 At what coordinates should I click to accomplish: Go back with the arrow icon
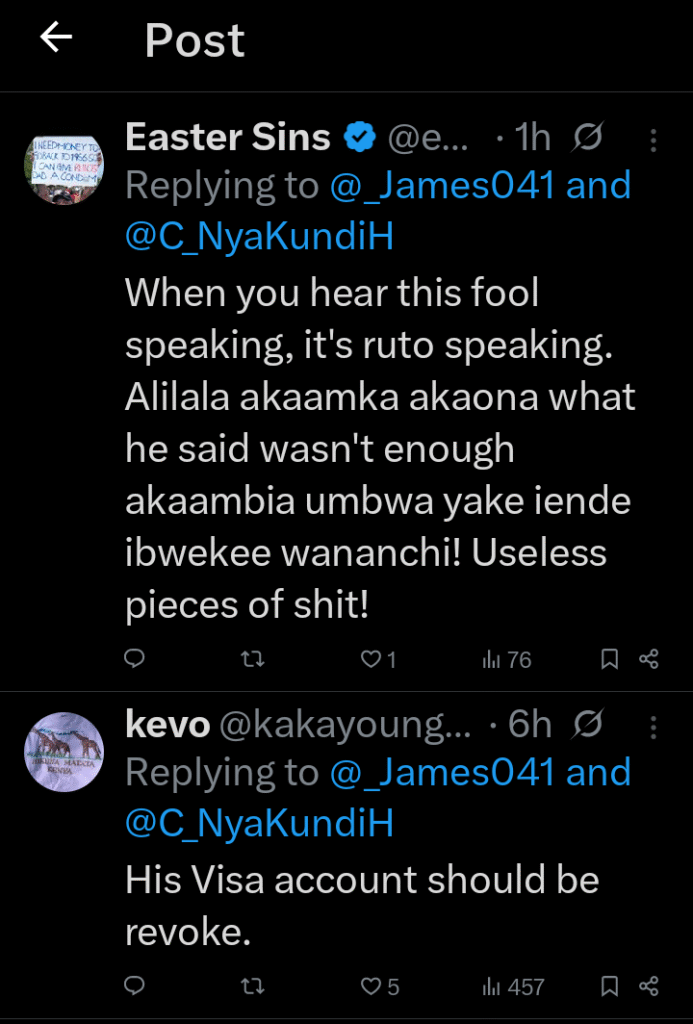[x=56, y=39]
